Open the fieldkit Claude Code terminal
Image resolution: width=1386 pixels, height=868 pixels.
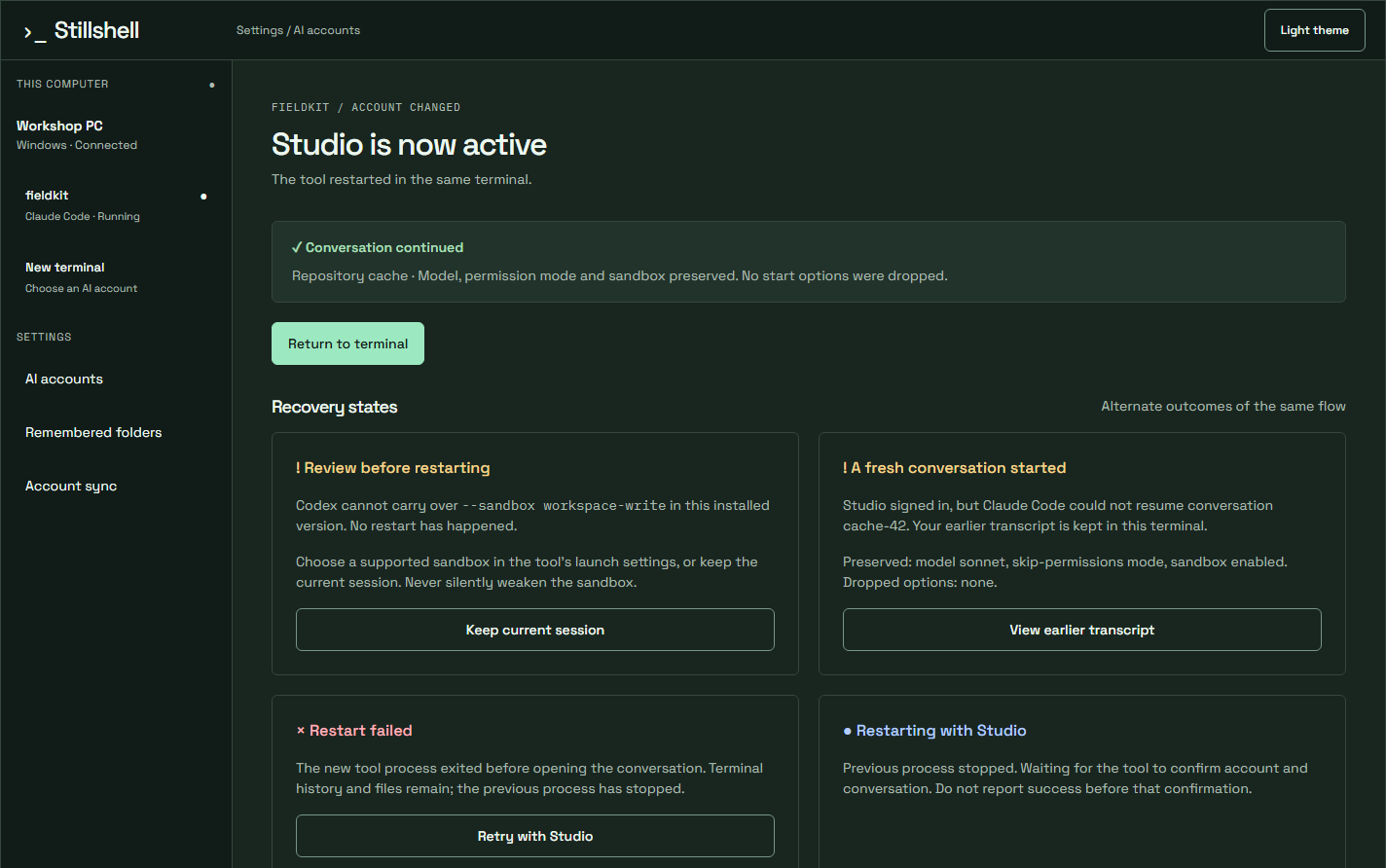click(x=116, y=205)
